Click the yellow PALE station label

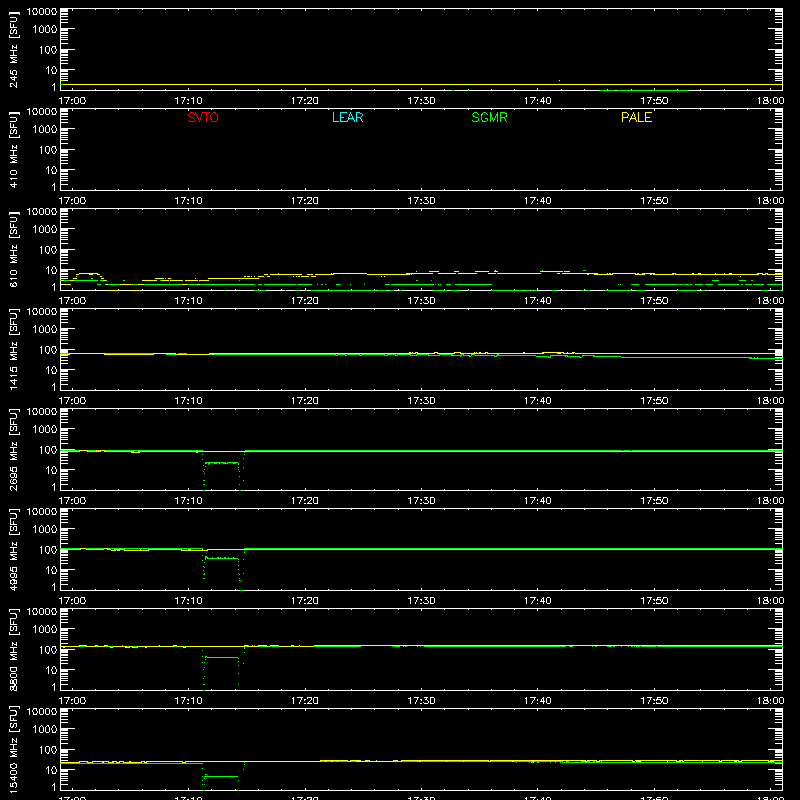(636, 117)
